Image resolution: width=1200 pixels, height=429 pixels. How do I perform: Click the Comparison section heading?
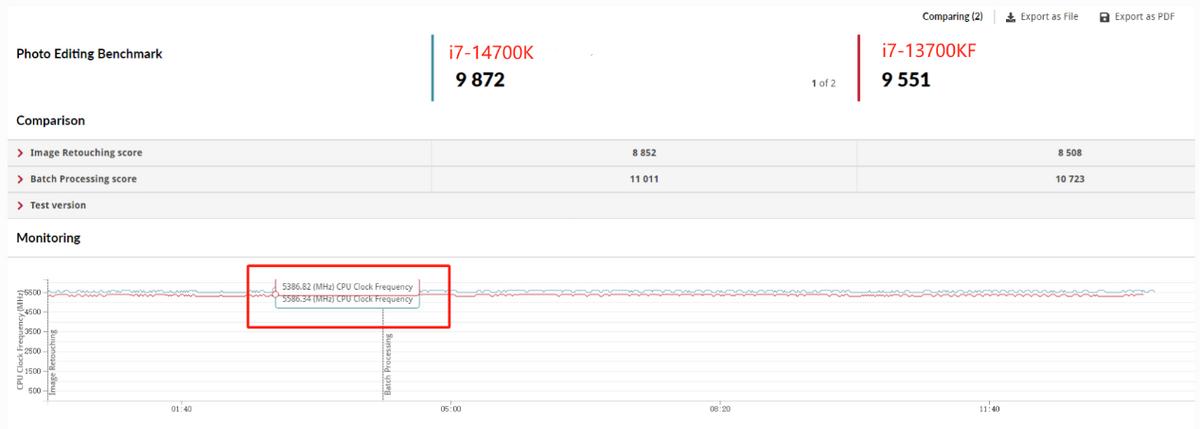pos(51,120)
